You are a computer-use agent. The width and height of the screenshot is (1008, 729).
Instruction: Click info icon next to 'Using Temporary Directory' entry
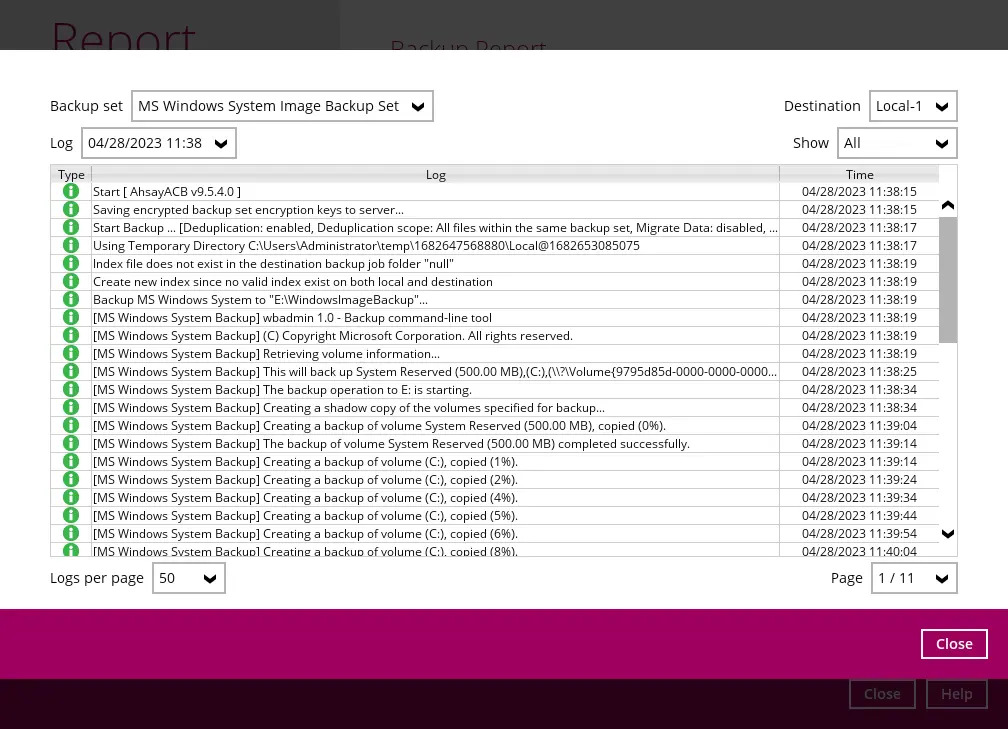point(71,245)
